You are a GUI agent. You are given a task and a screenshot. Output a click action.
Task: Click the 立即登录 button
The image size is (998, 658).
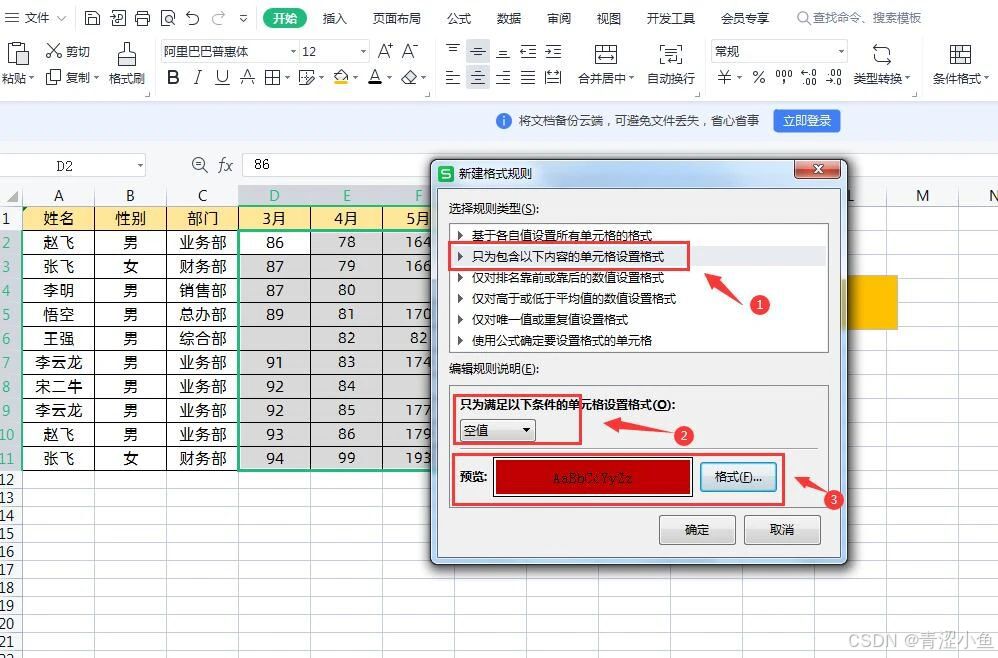tap(807, 121)
